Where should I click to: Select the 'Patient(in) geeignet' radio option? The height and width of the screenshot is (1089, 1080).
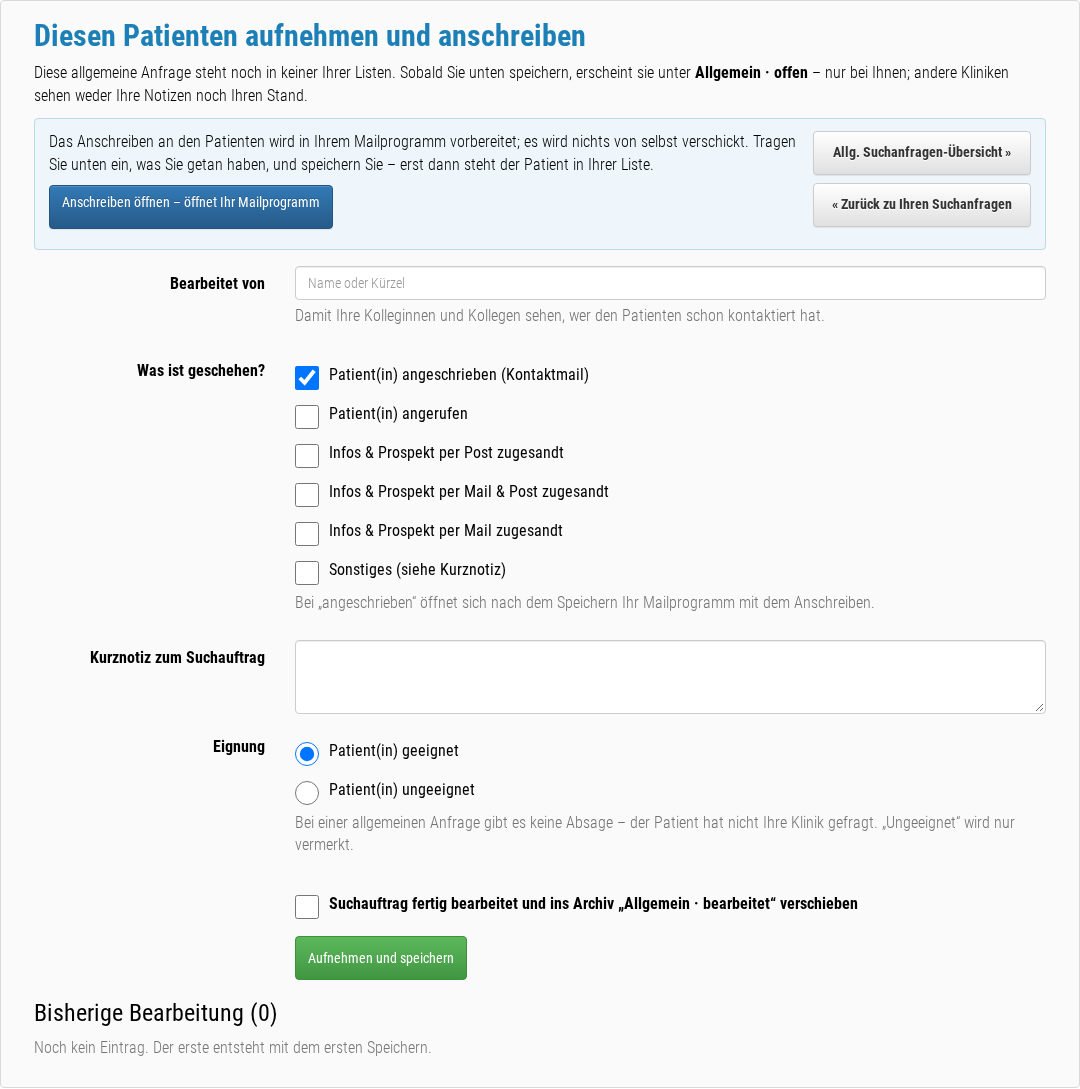(307, 754)
